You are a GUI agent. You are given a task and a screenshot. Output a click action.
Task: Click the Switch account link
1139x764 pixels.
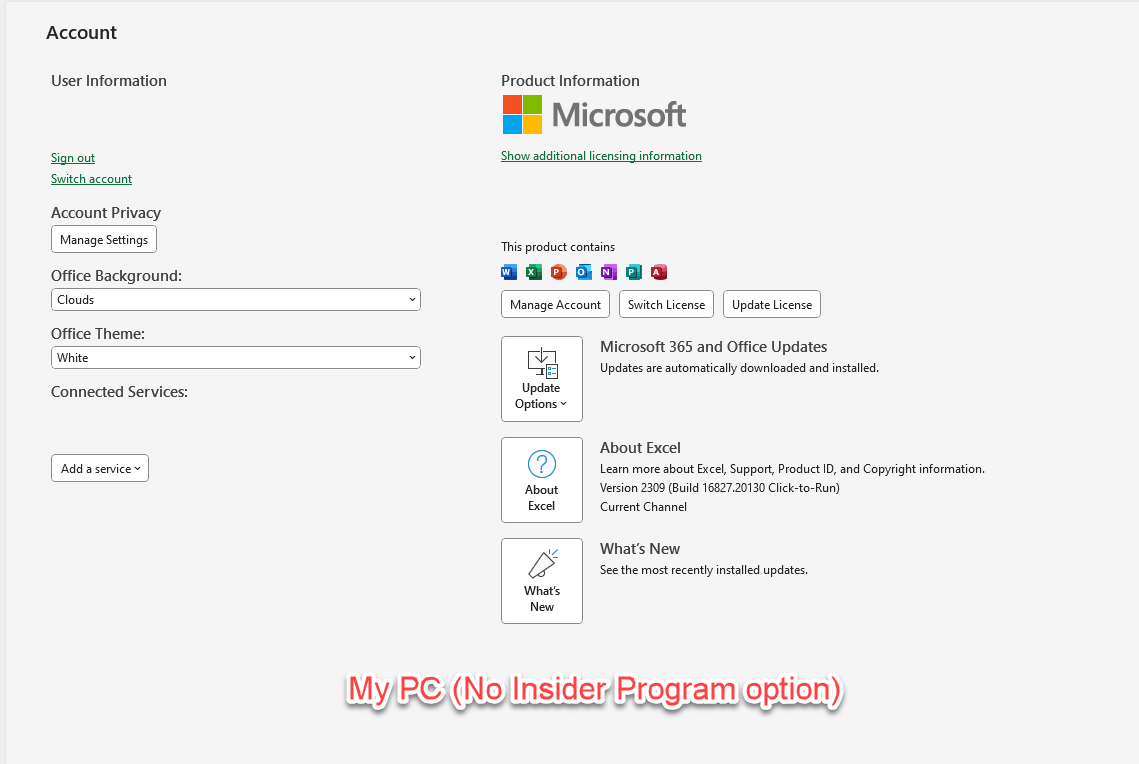(92, 179)
